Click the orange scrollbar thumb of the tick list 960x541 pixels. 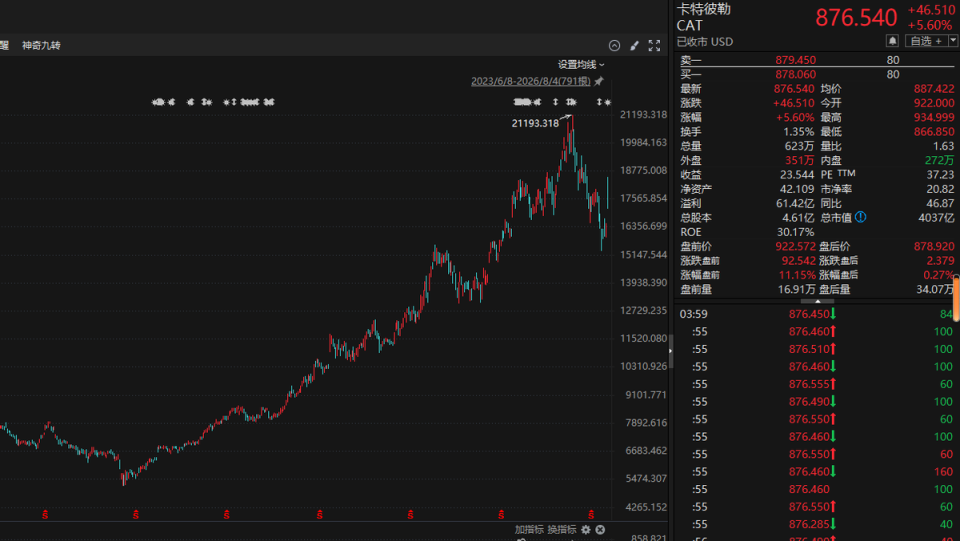pyautogui.click(x=956, y=298)
